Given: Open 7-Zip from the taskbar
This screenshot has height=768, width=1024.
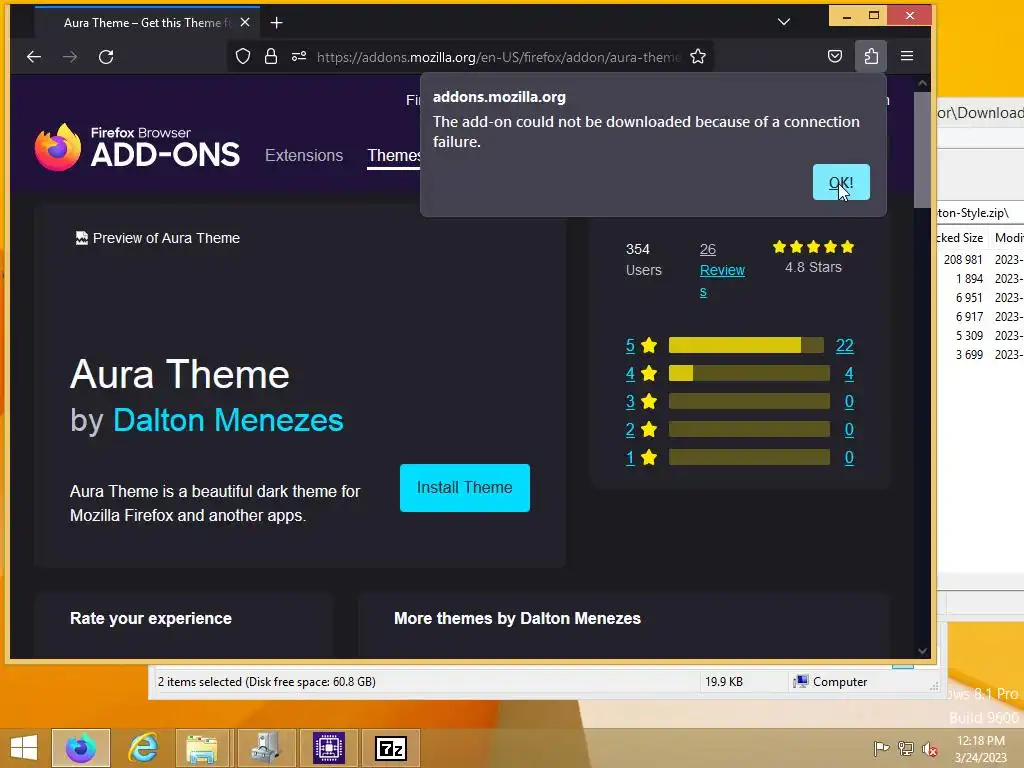Looking at the screenshot, I should tap(391, 748).
